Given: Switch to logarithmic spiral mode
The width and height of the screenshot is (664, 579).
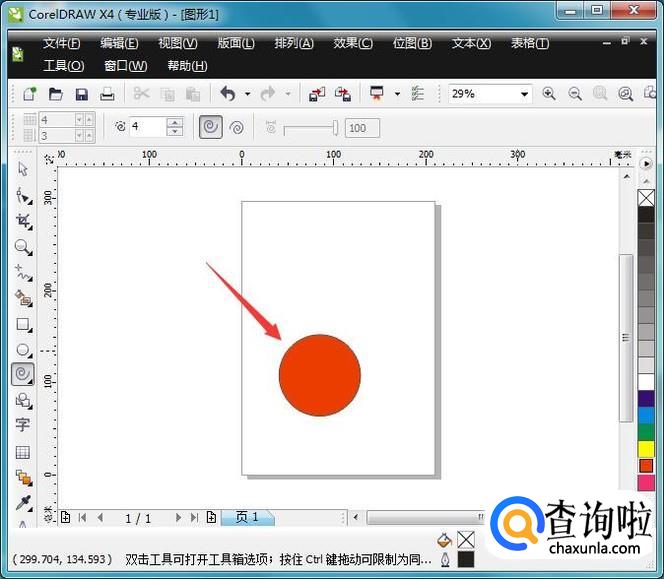Looking at the screenshot, I should 237,127.
